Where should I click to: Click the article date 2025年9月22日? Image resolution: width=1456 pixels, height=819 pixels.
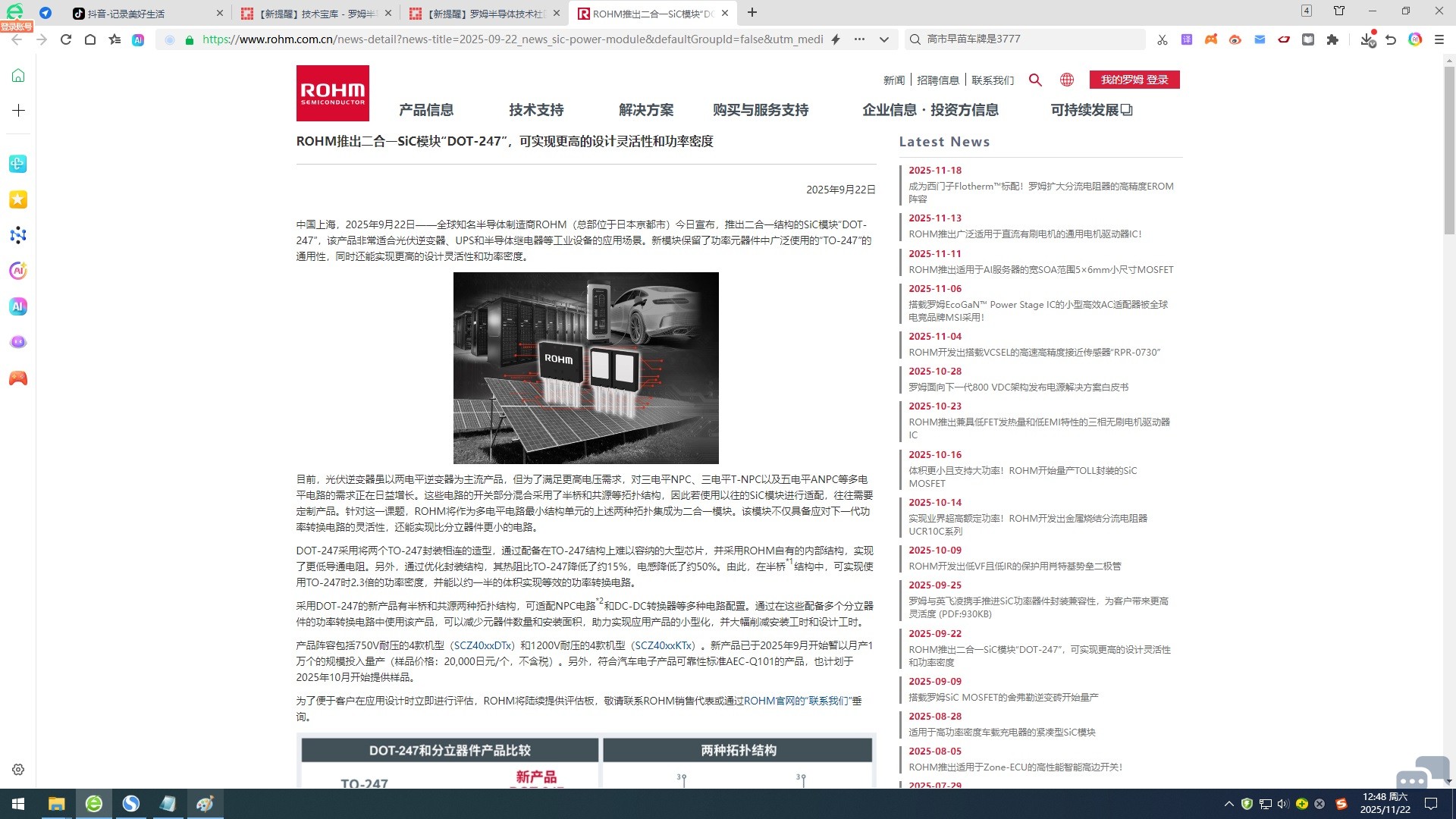coord(841,190)
